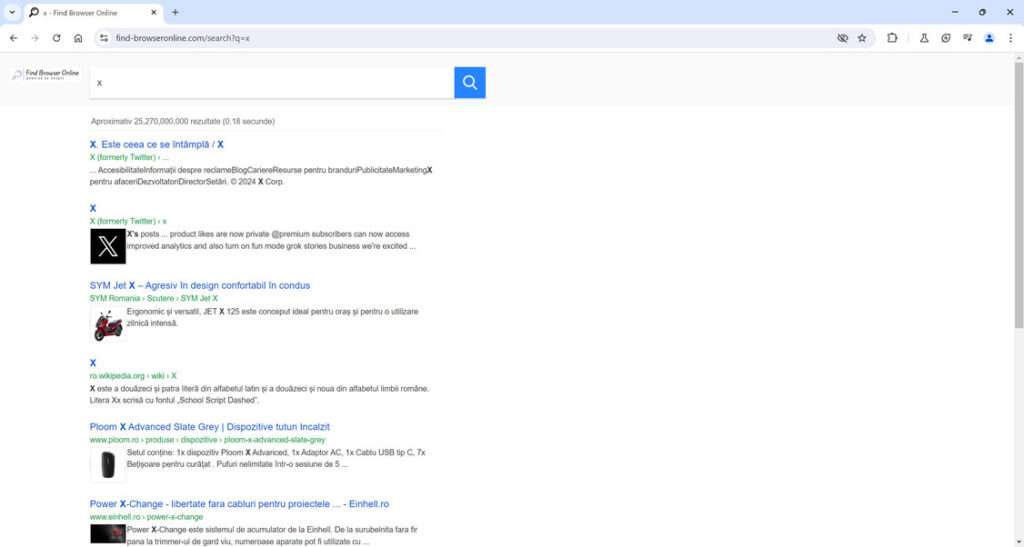Click 'SYM Romania › Scutere › SYM Jet X' breadcrumb

pyautogui.click(x=153, y=298)
